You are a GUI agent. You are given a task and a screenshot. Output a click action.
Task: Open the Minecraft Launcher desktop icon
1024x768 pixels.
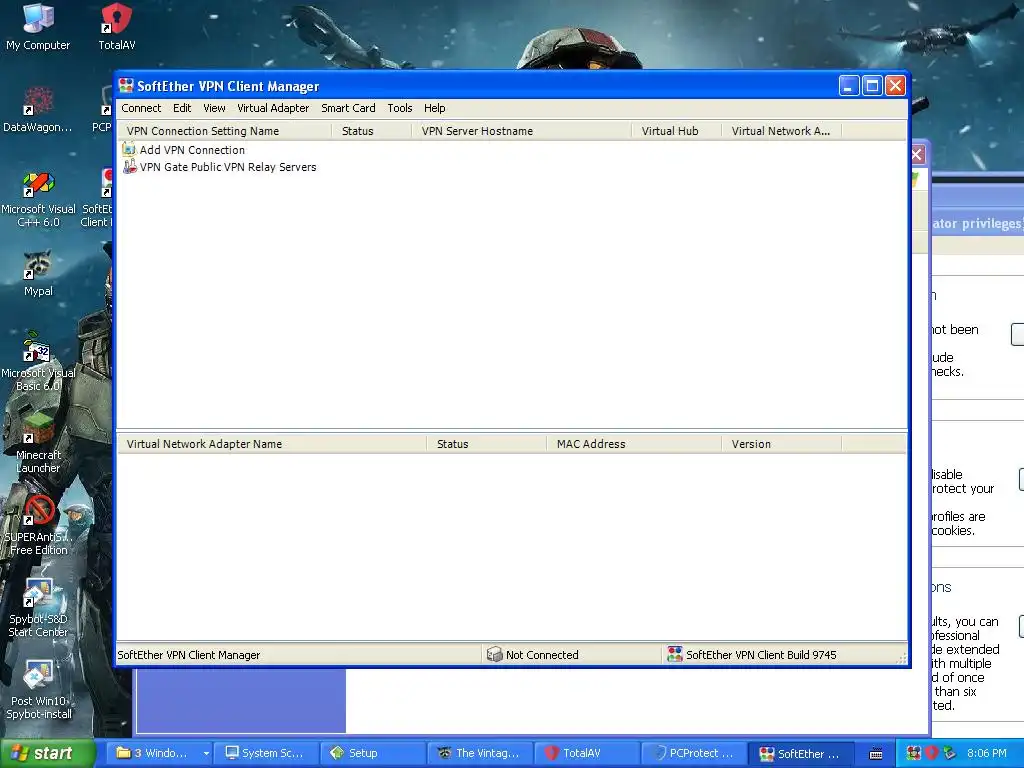pos(38,444)
